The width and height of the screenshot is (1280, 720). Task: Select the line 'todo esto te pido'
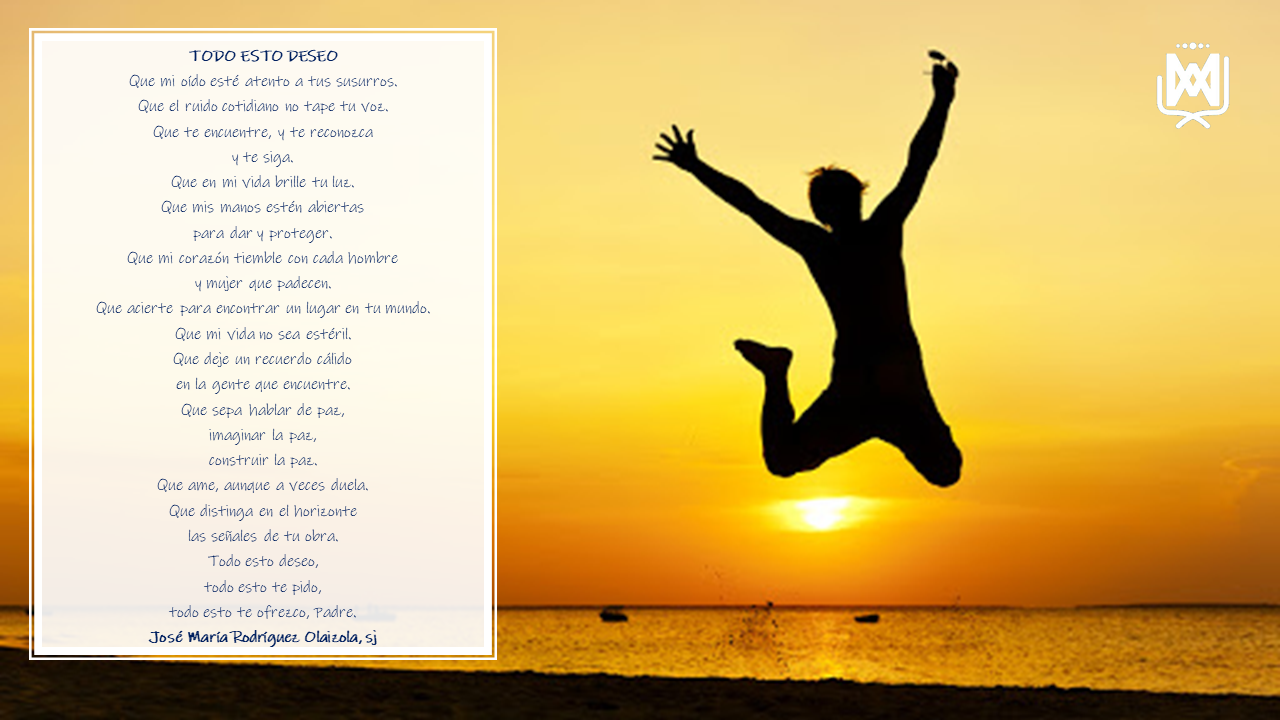[263, 587]
